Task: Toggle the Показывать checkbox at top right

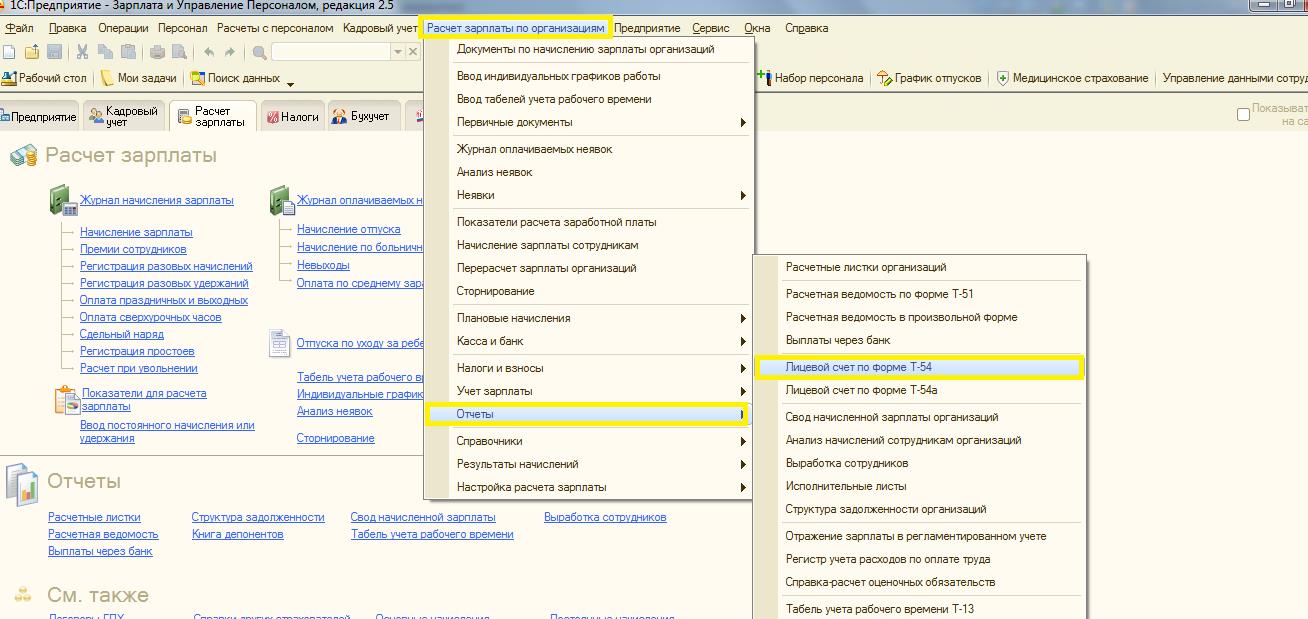Action: pos(1244,114)
